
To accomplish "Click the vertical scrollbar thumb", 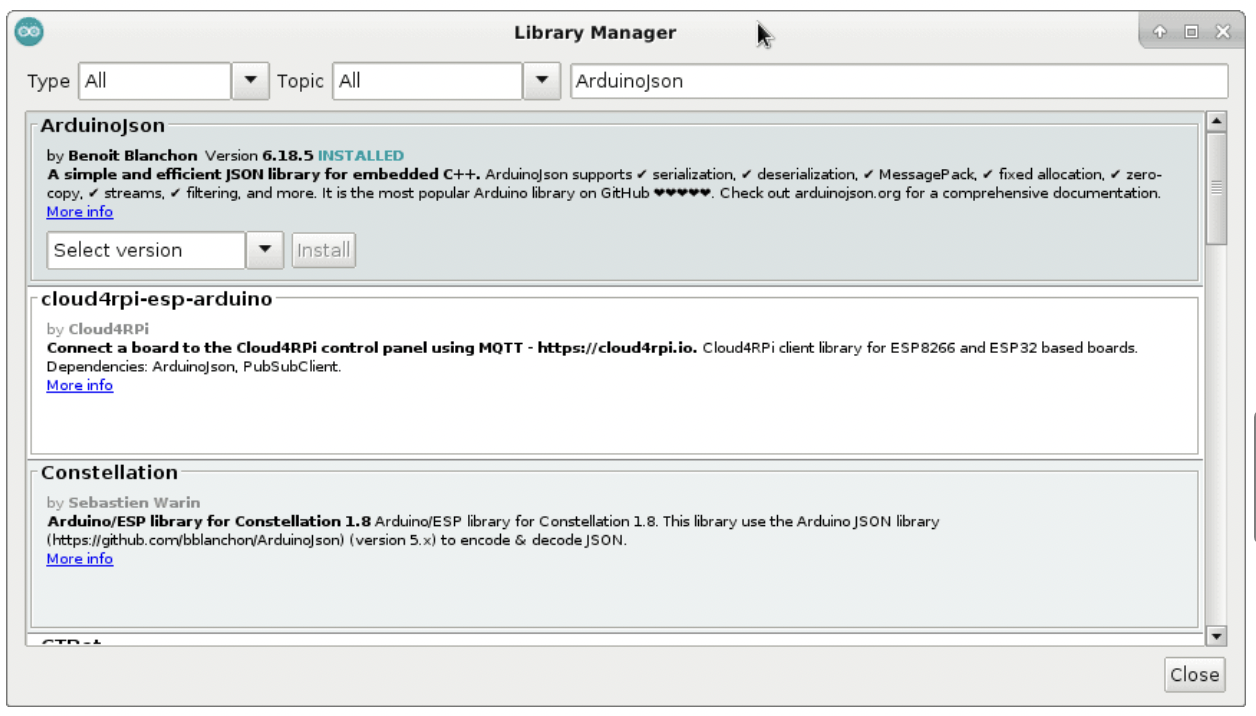I will coord(1217,188).
